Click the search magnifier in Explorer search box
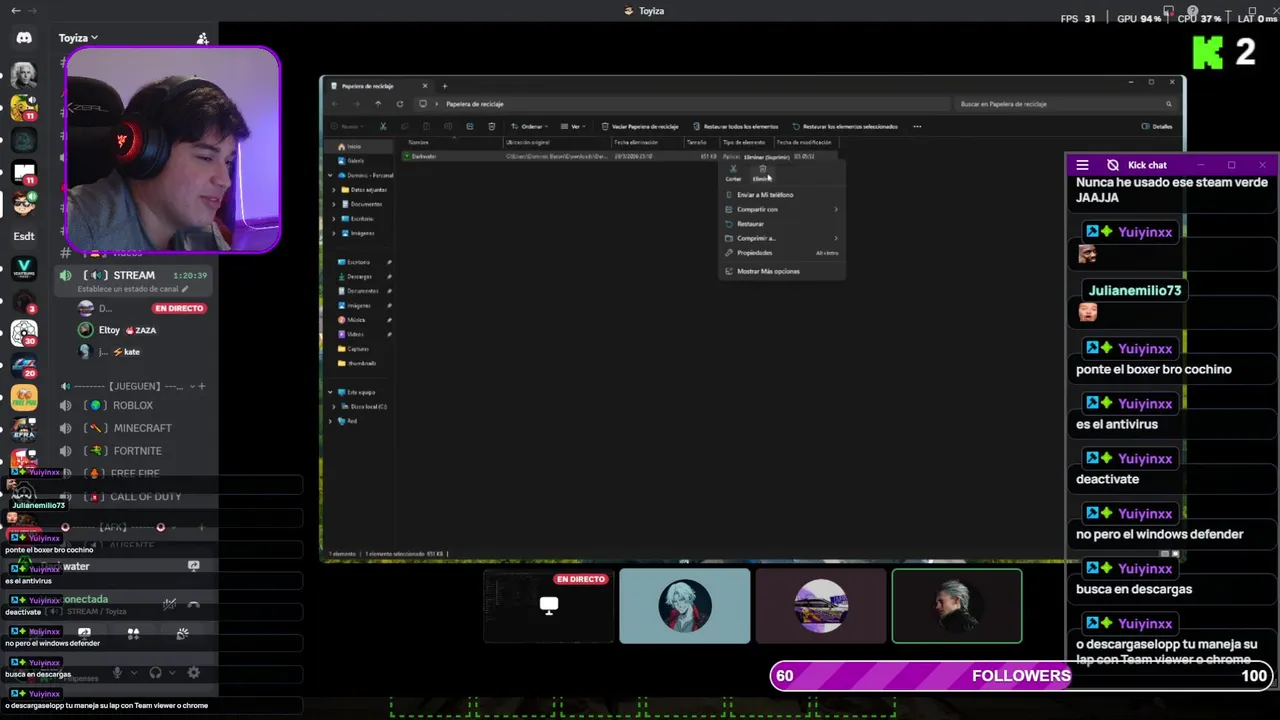The height and width of the screenshot is (720, 1280). pos(1169,104)
